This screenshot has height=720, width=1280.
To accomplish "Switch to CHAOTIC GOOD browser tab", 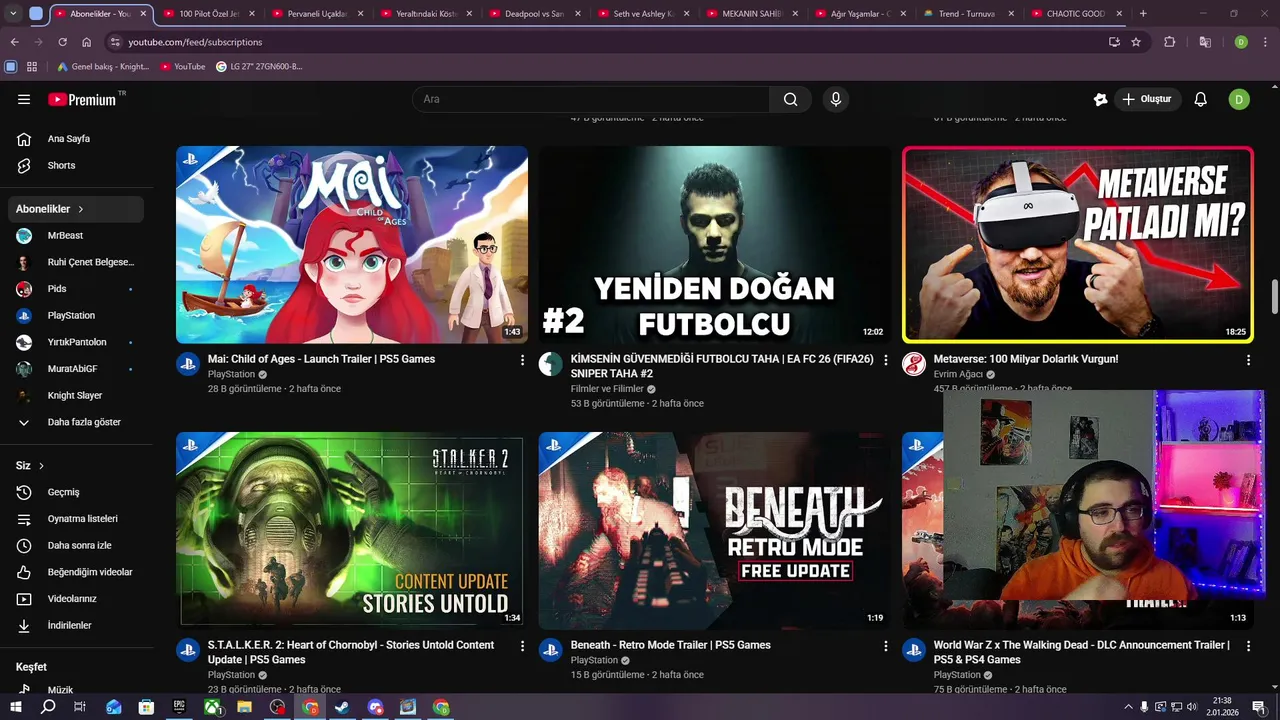I will [1075, 14].
